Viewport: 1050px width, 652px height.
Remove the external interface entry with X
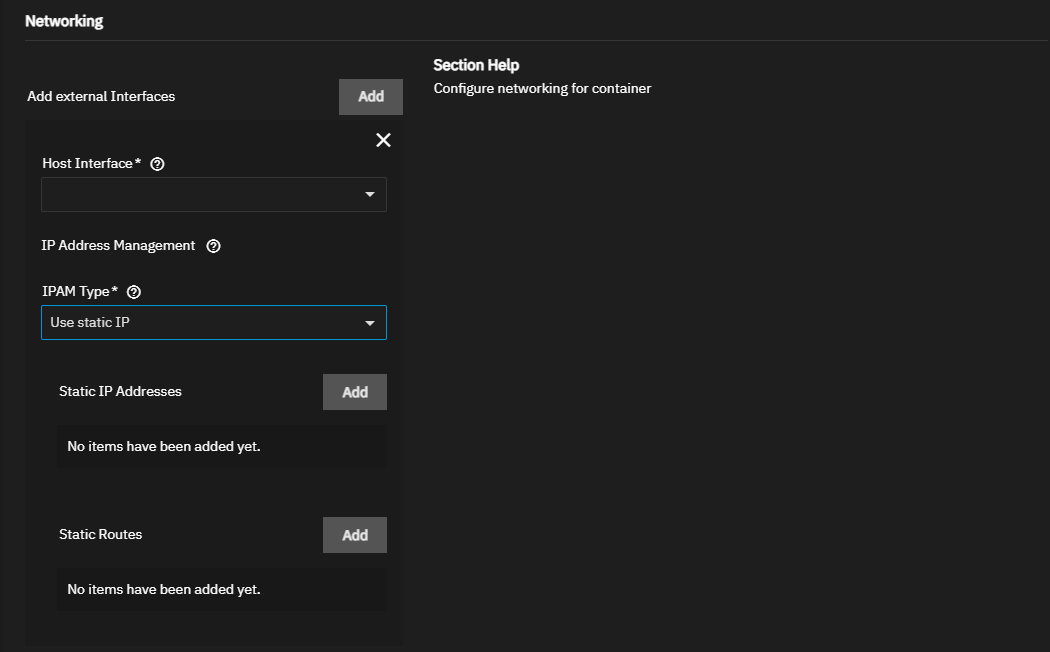tap(383, 140)
